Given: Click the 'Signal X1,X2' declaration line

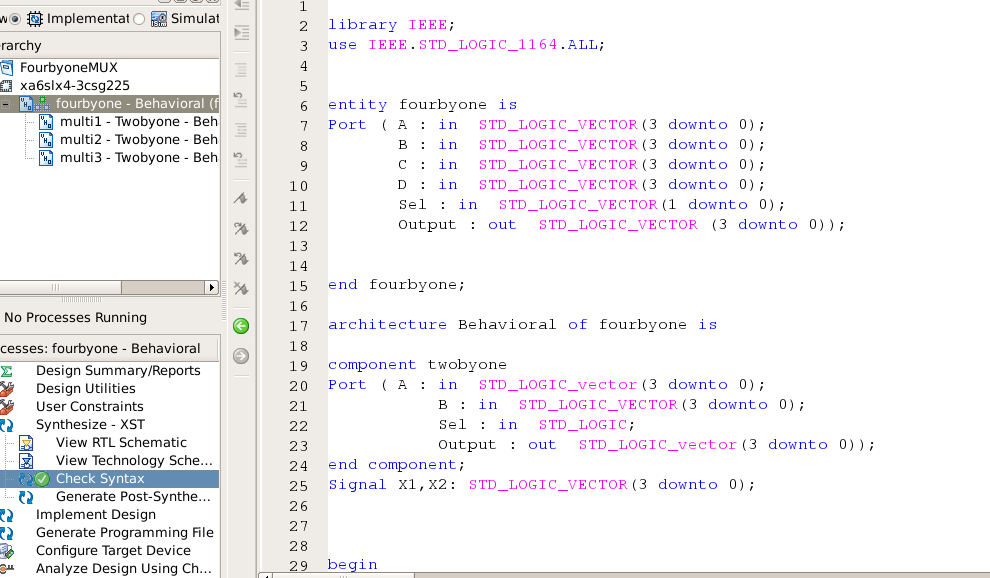Looking at the screenshot, I should (542, 485).
